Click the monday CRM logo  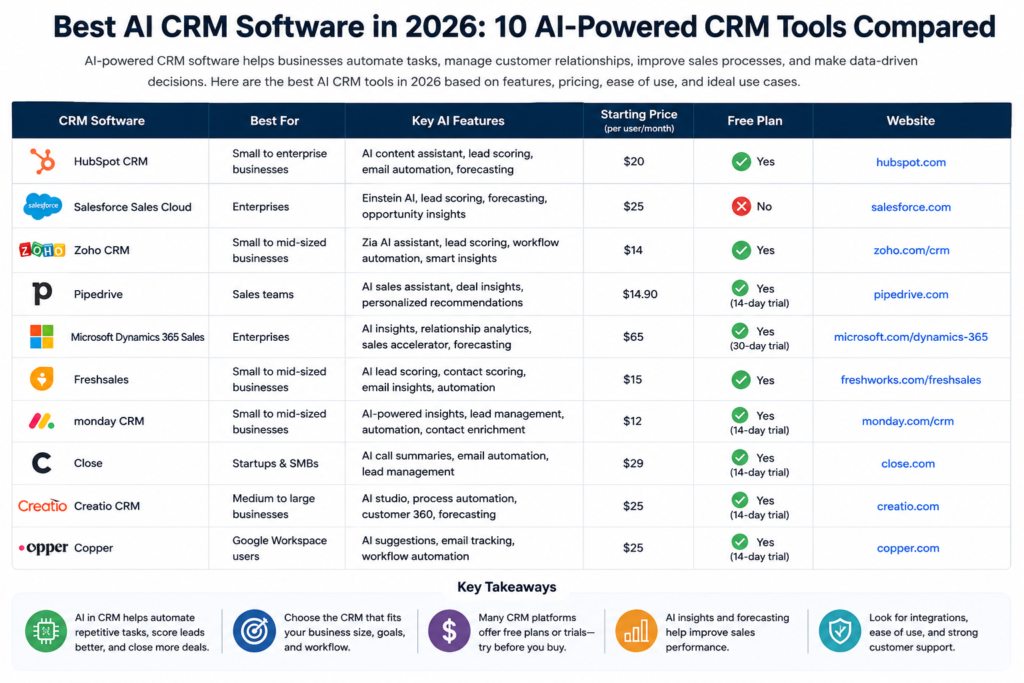42,421
